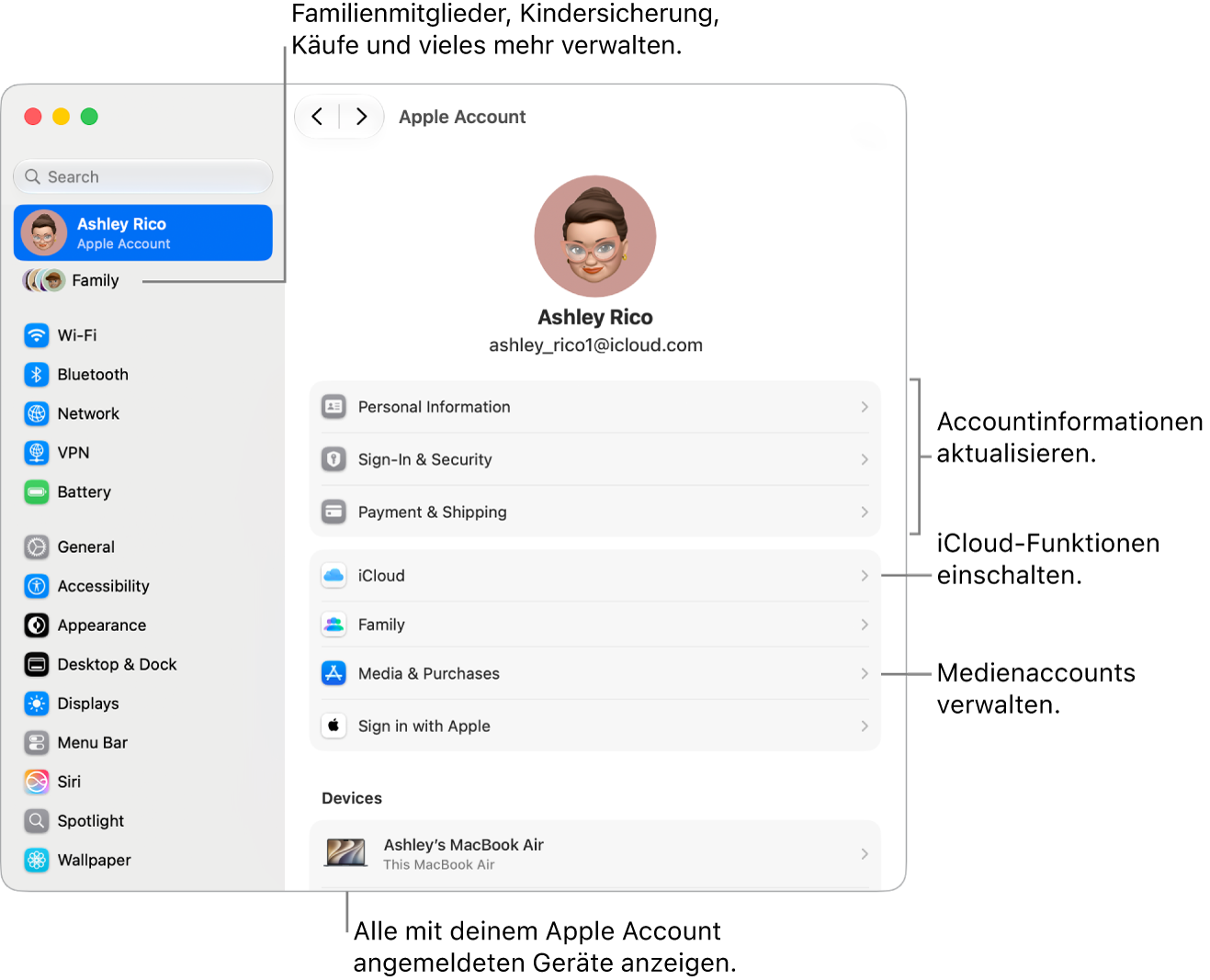Click the red close window button
This screenshot has width=1210, height=980.
[x=33, y=117]
